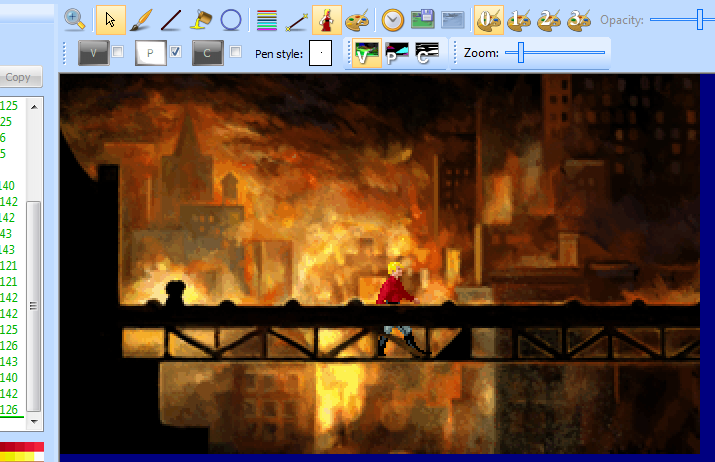This screenshot has width=715, height=462.
Task: Switch to palette 1
Action: click(519, 21)
